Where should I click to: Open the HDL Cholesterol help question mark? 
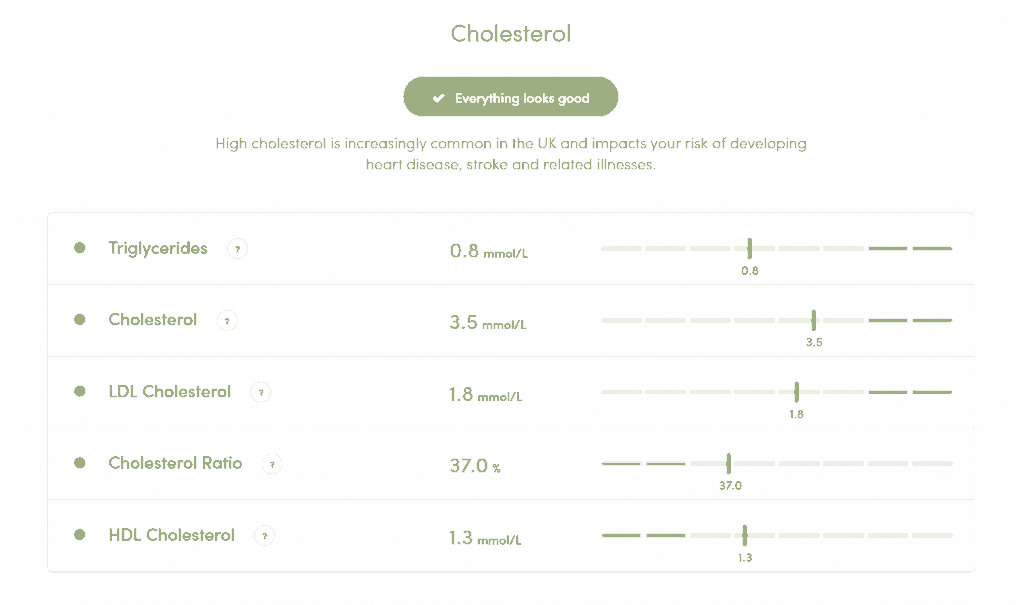[x=264, y=536]
